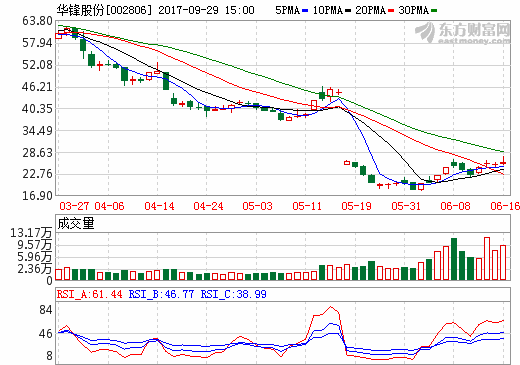Click the 10PMA legend label
Viewport: 520px width, 365px height.
point(328,10)
